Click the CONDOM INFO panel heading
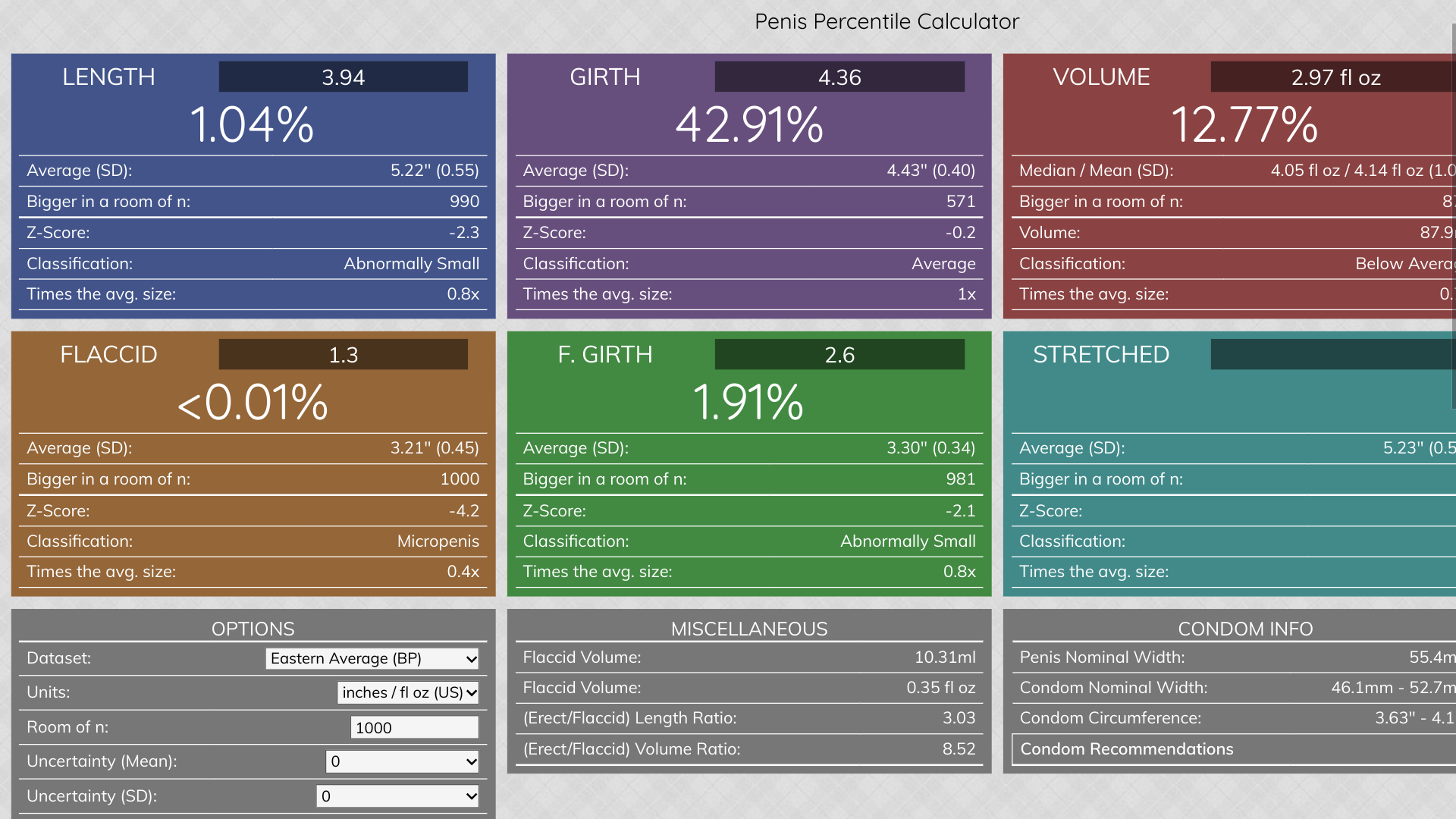This screenshot has height=819, width=1456. point(1245,629)
